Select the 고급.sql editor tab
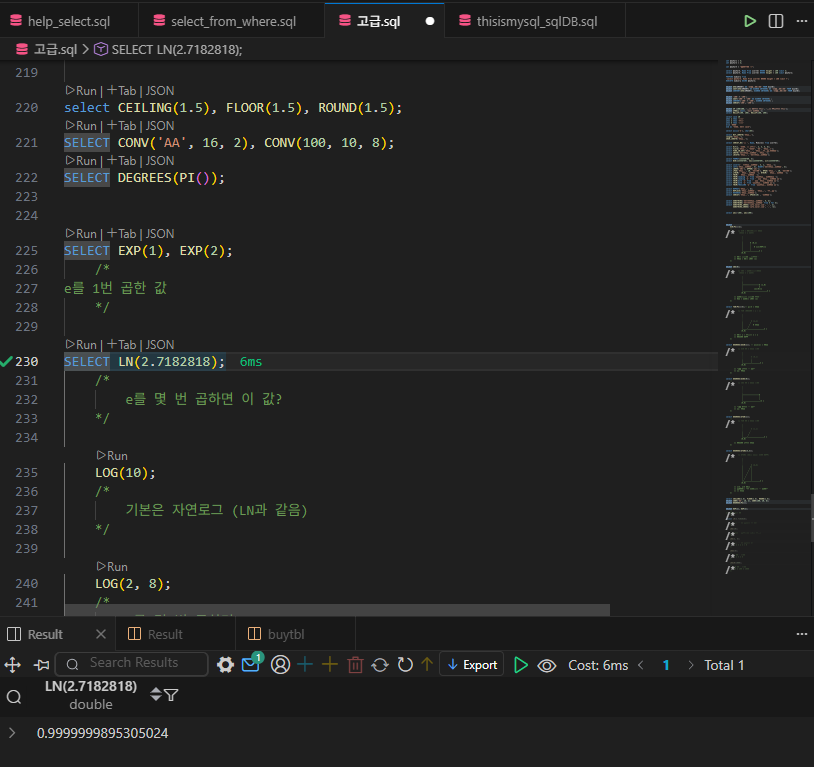This screenshot has width=814, height=767. 378,21
